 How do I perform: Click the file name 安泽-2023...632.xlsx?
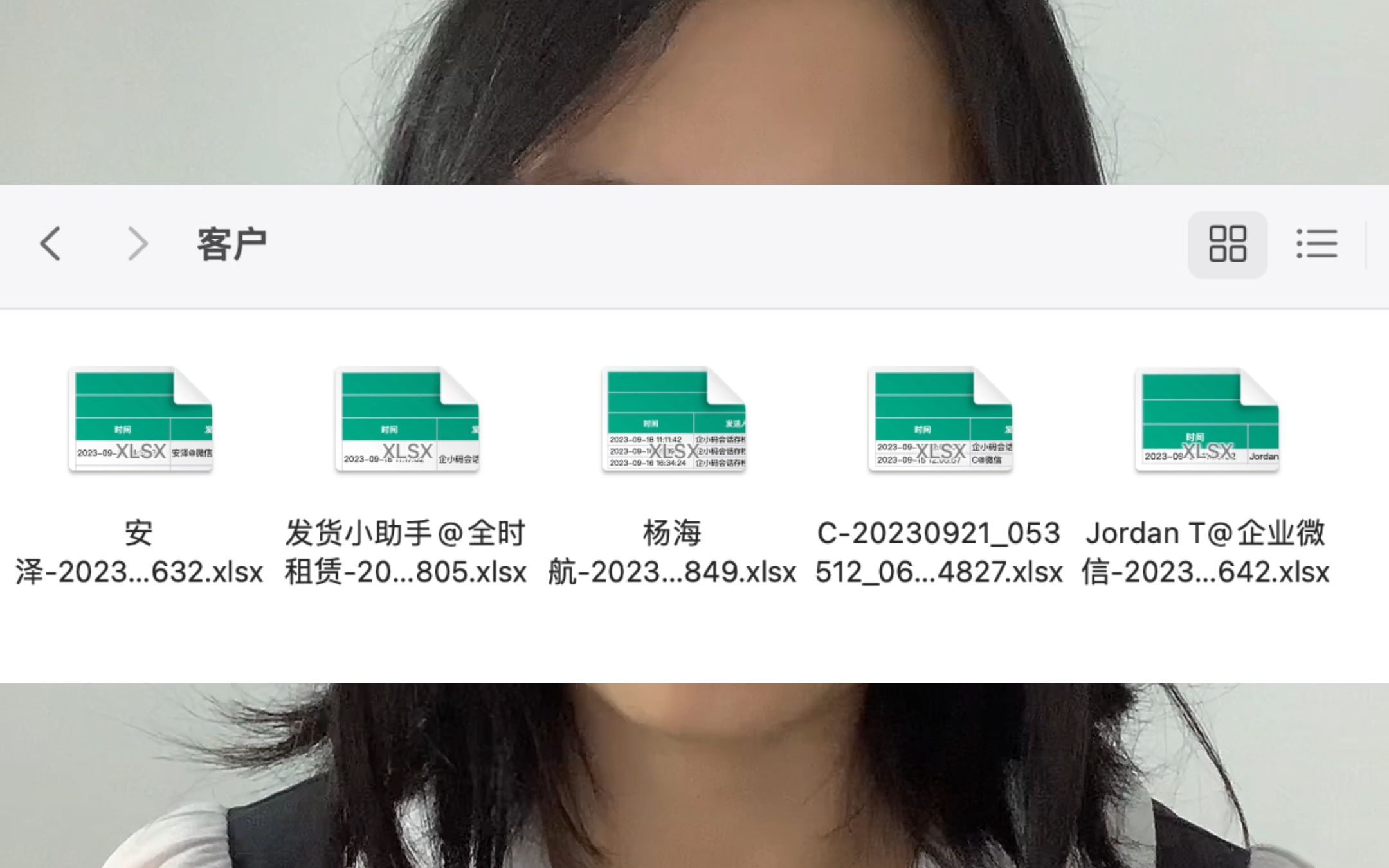click(x=140, y=552)
